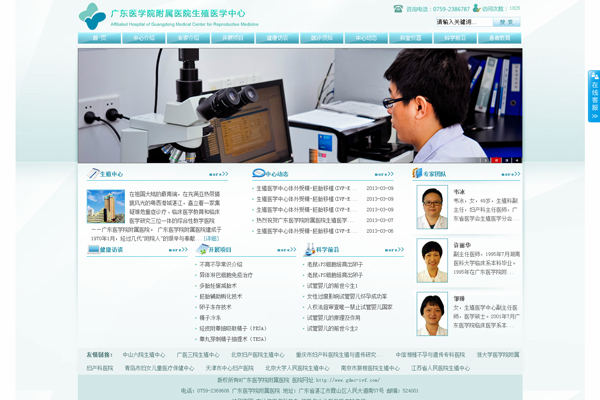Image resolution: width=600 pixels, height=400 pixels.
Task: Open the 中心介绍 navigation tab
Action: tap(144, 38)
